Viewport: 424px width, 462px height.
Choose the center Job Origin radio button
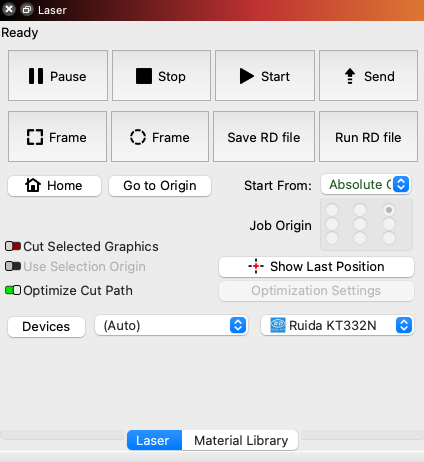tap(360, 224)
